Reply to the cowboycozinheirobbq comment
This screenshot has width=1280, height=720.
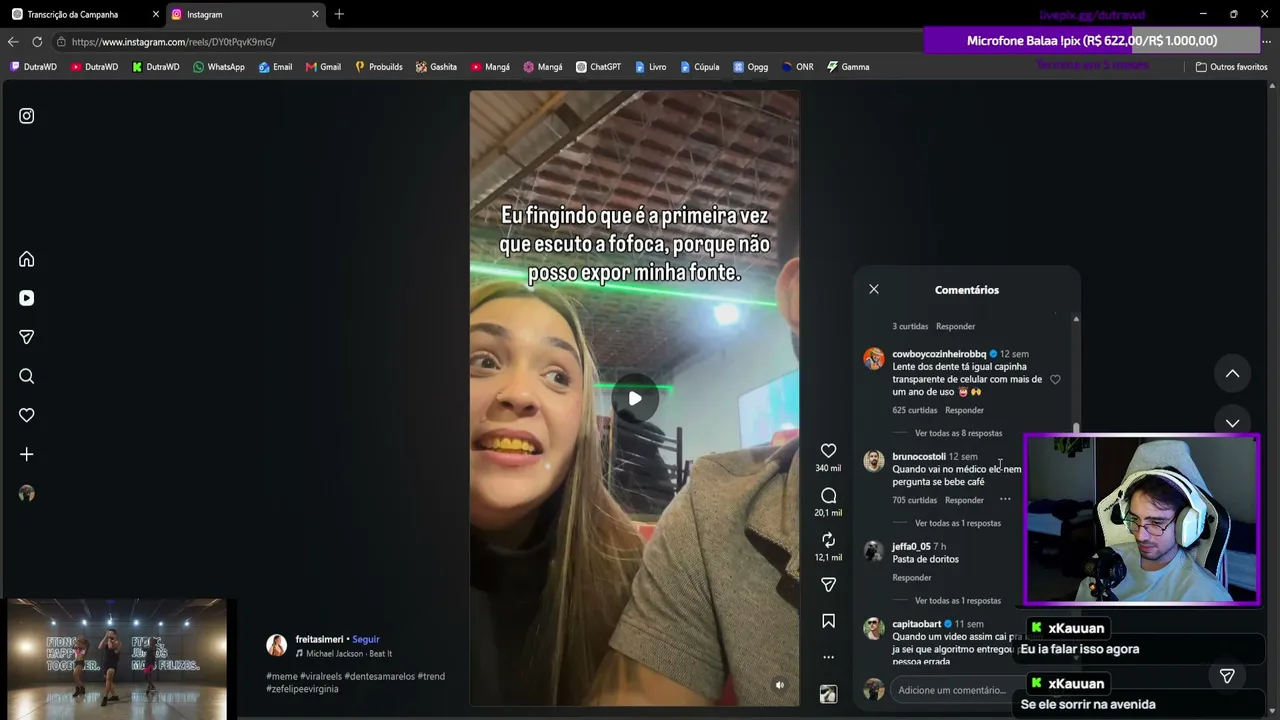pos(964,410)
